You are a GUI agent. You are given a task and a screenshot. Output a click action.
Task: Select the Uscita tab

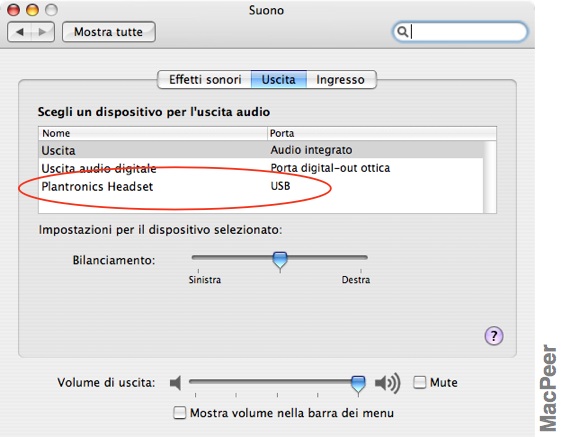pos(279,79)
